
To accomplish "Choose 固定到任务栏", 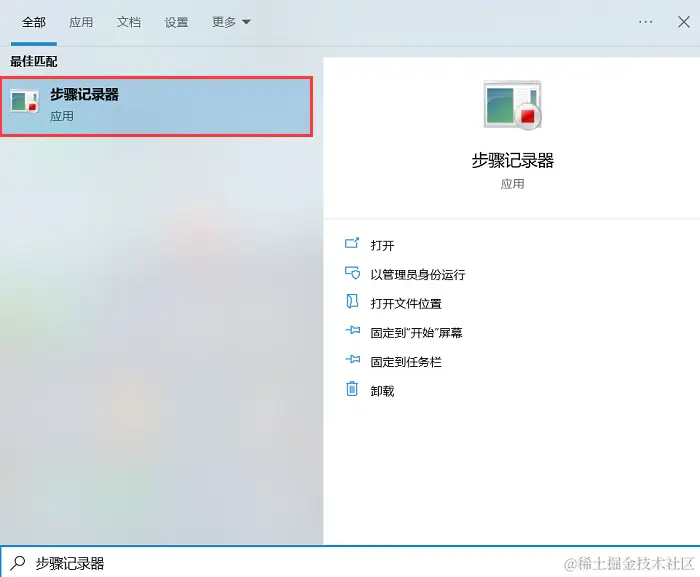I will [x=406, y=362].
